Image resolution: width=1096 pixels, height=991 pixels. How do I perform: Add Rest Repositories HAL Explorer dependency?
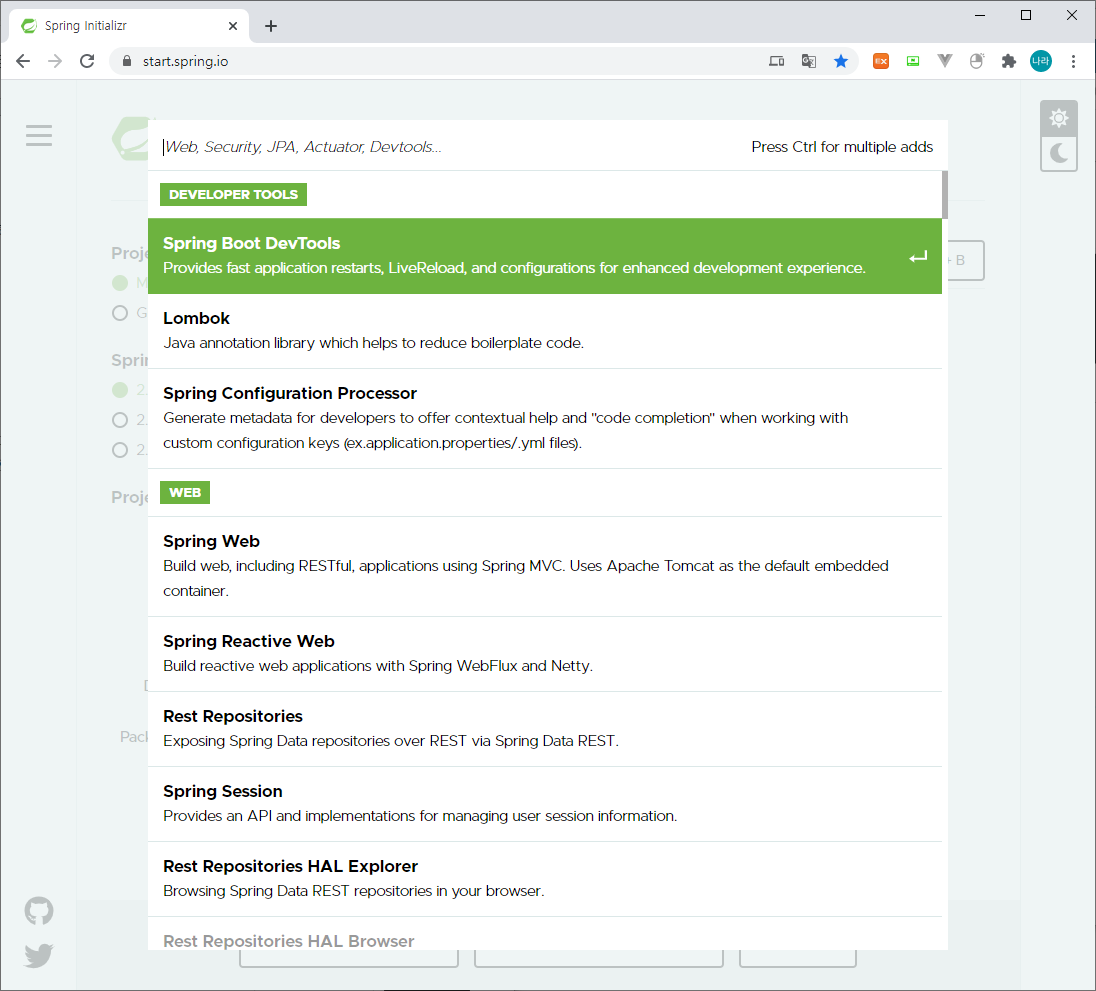coord(545,878)
